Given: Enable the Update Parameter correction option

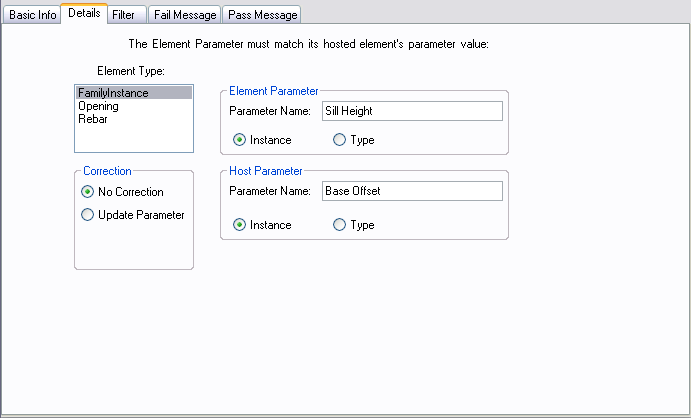Looking at the screenshot, I should coord(89,215).
